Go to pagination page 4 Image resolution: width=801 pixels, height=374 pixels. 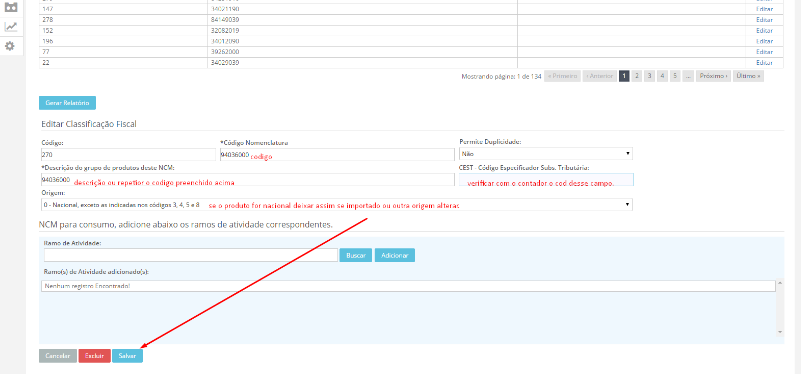pos(662,76)
